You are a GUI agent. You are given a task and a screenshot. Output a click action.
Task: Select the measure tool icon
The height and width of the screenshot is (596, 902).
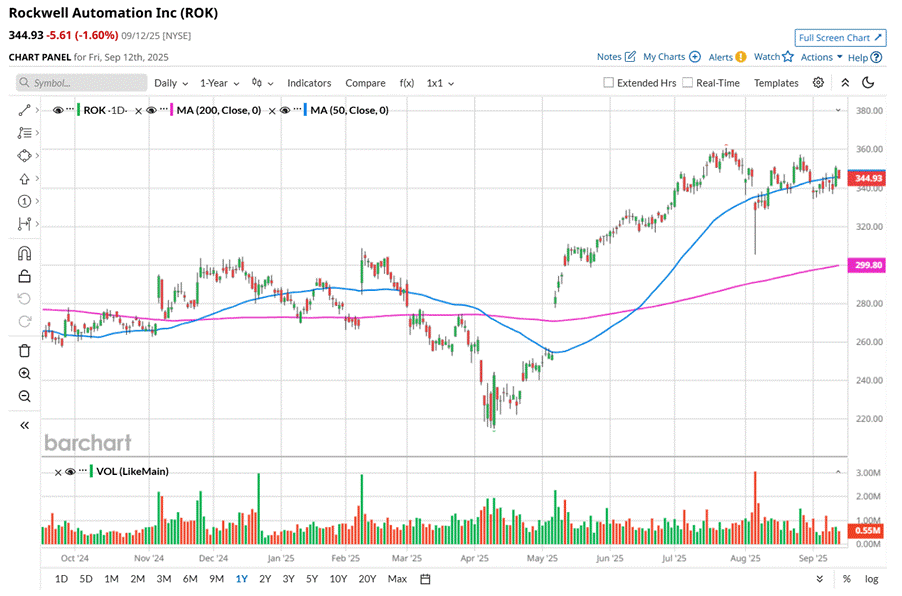(24, 224)
